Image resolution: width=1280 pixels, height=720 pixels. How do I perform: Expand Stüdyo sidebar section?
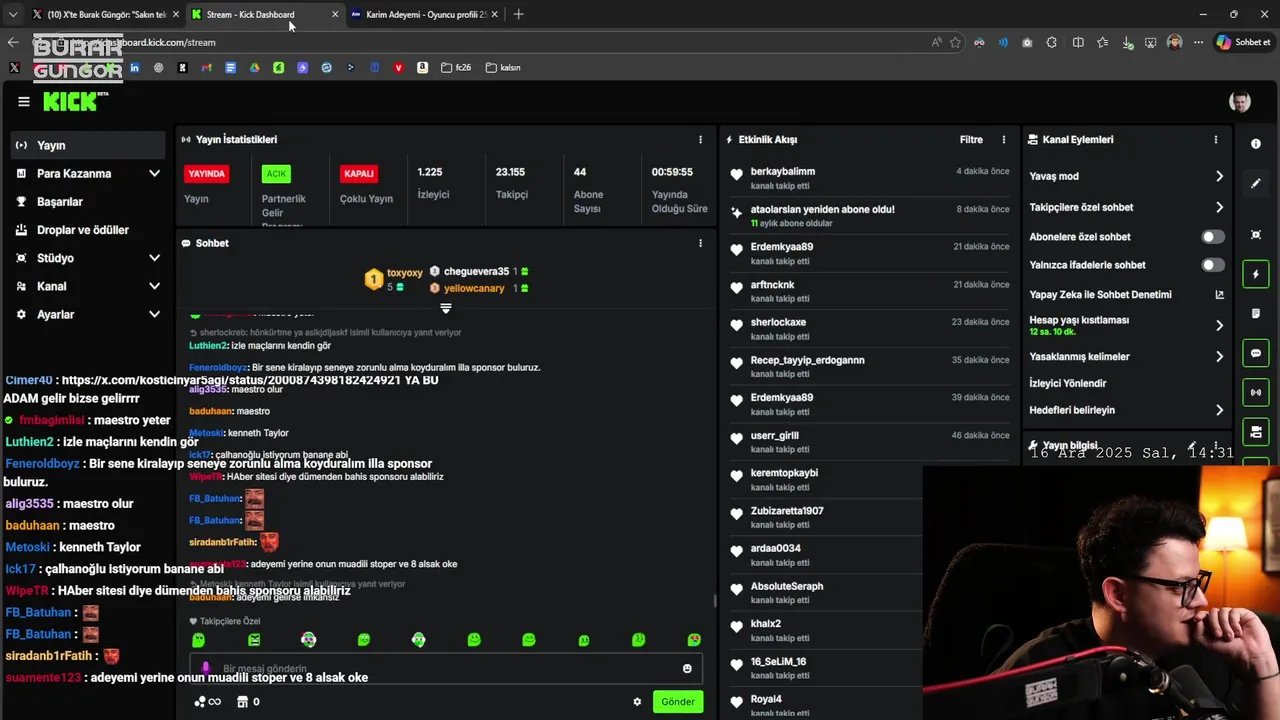click(x=154, y=258)
